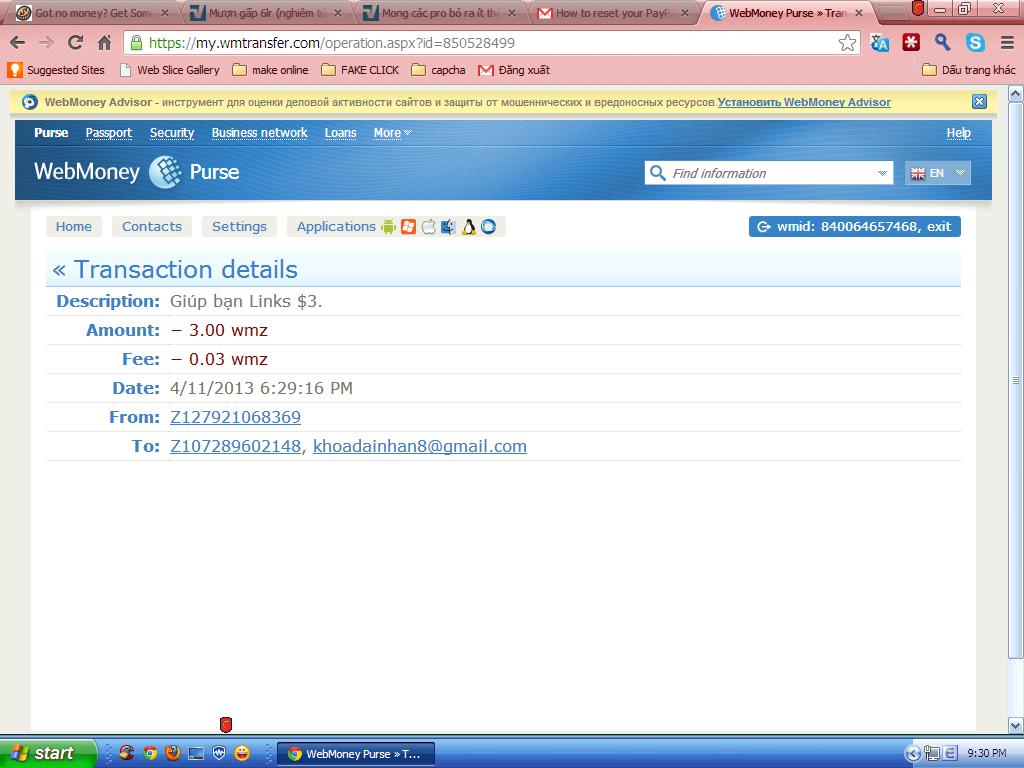Show desktop from the quick launch bar
This screenshot has width=1024, height=768.
tap(196, 753)
